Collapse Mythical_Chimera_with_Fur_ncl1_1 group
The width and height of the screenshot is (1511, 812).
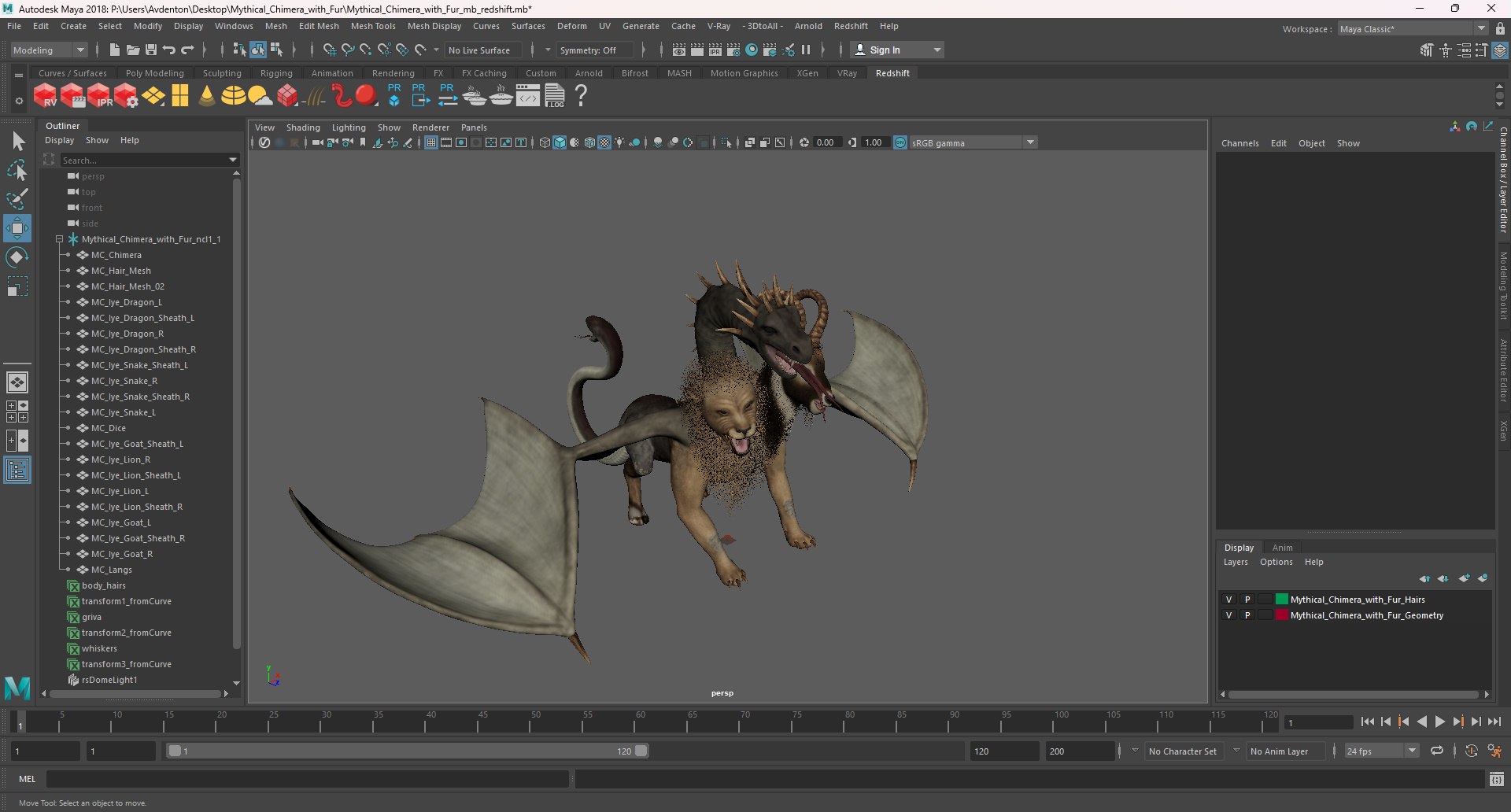59,239
